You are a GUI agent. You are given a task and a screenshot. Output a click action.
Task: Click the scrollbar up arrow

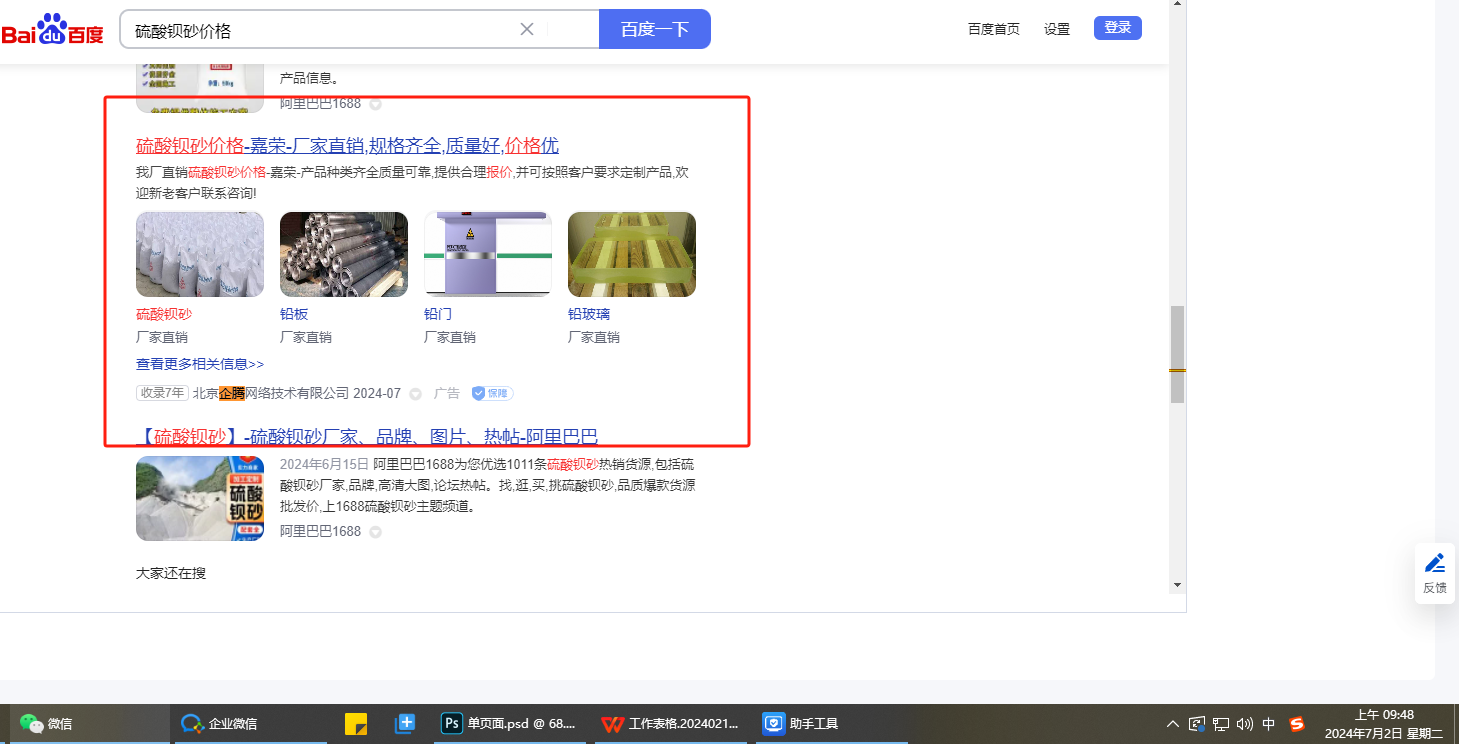pos(1177,4)
